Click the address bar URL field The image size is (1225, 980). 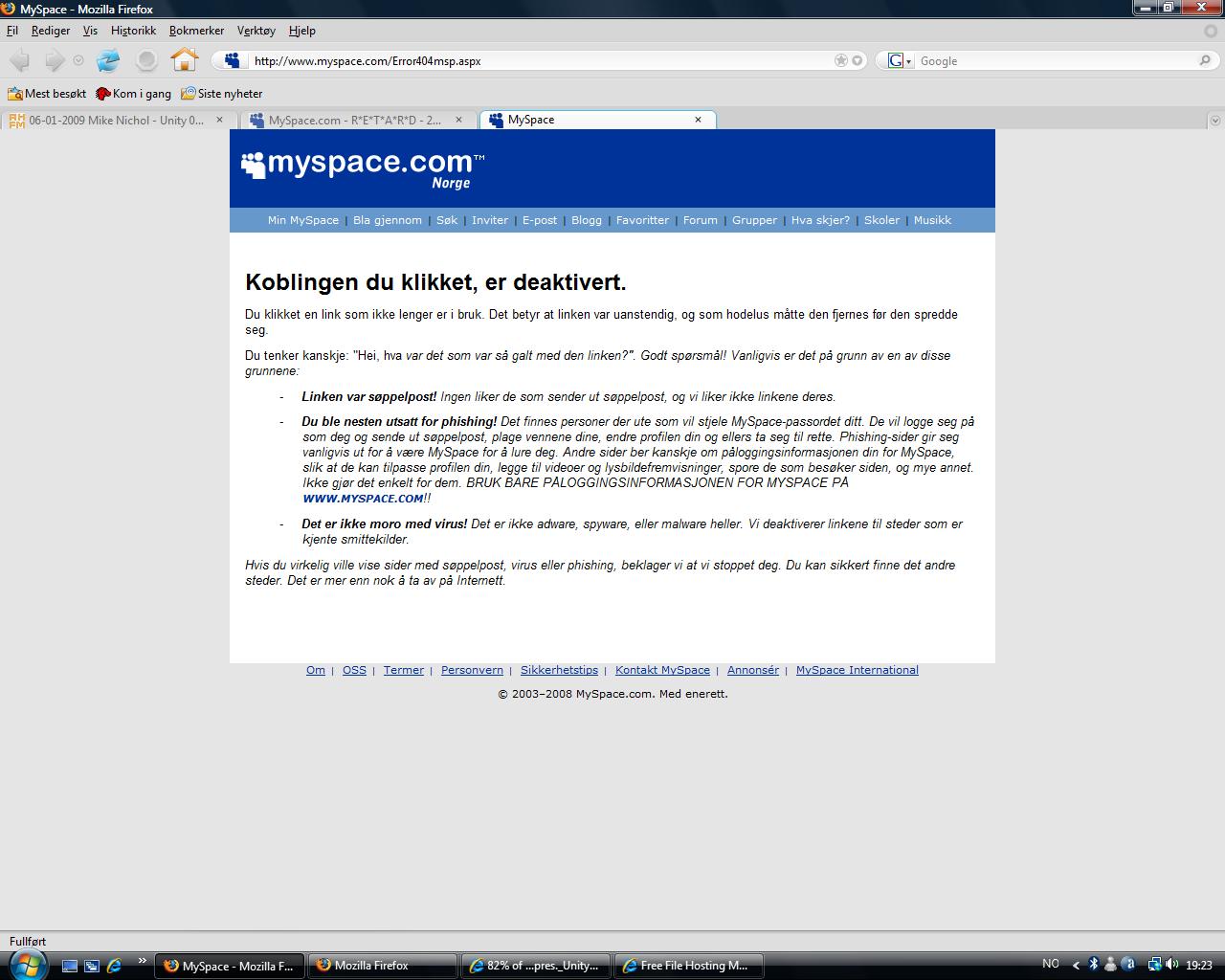coord(539,60)
